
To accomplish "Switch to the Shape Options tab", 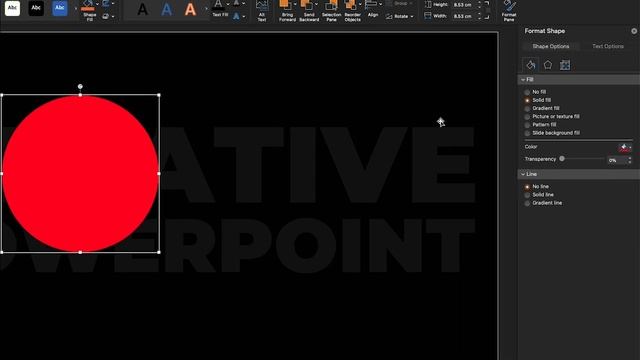I will pos(551,47).
